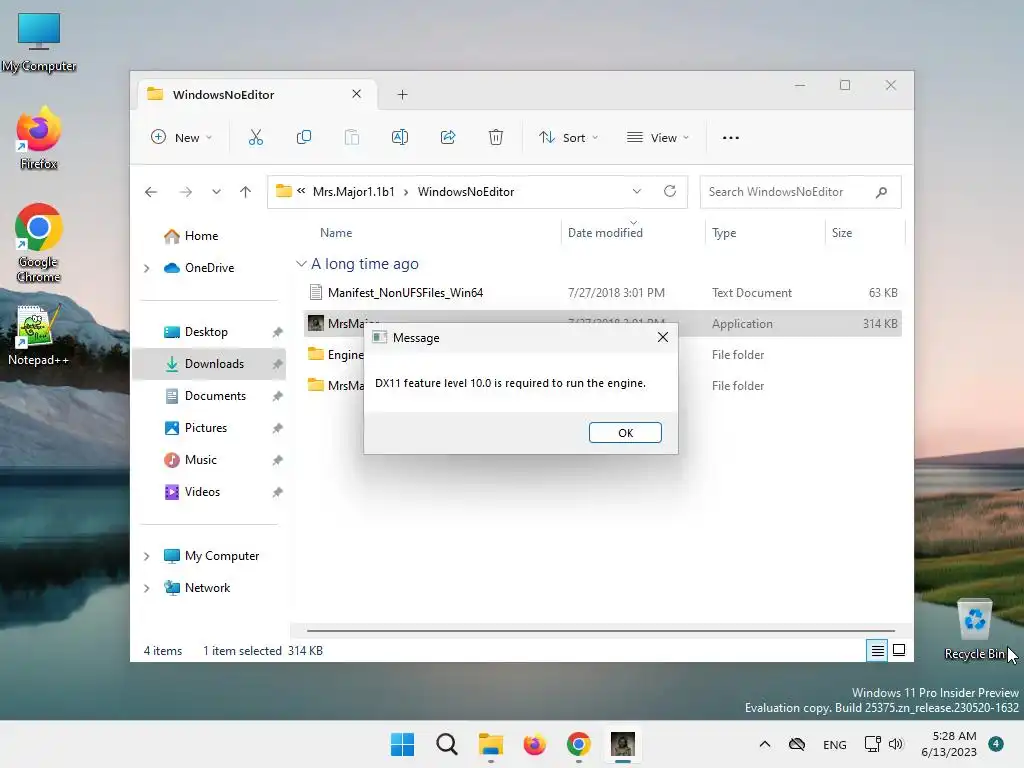
Task: Expand the address bar history dropdown
Action: pyautogui.click(x=637, y=191)
